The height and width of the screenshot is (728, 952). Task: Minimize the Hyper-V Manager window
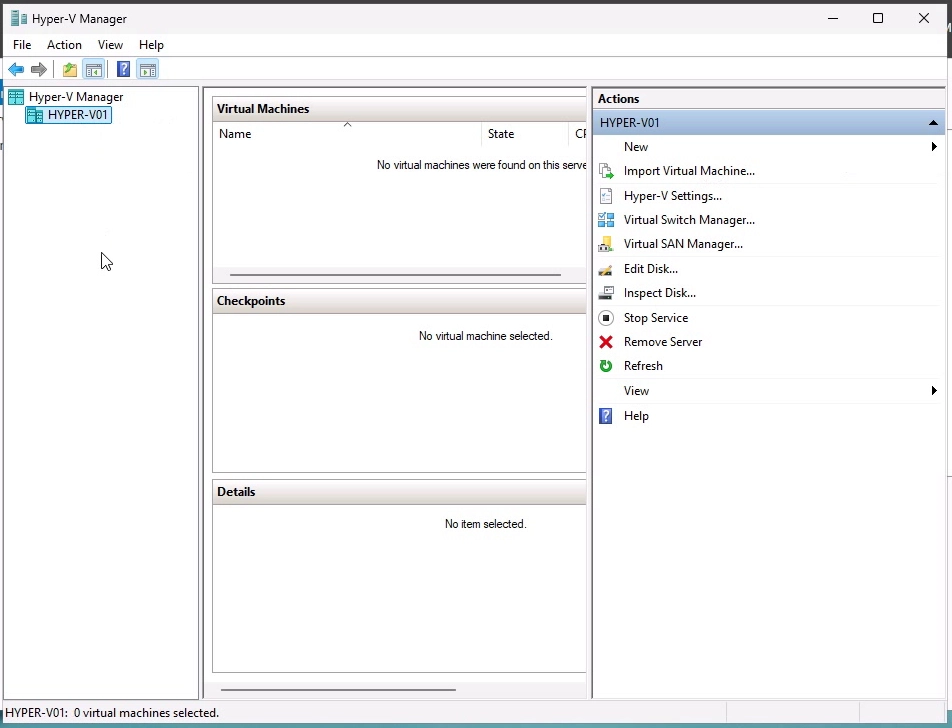coord(833,18)
